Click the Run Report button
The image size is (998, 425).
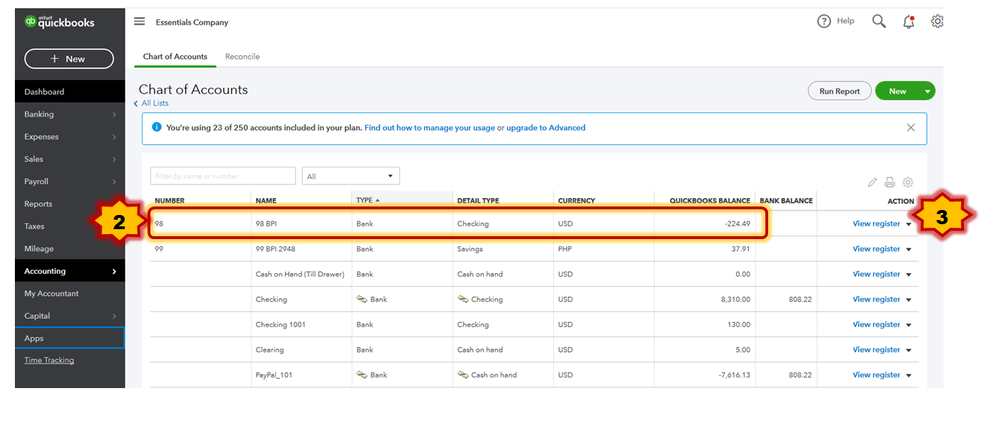[x=840, y=91]
